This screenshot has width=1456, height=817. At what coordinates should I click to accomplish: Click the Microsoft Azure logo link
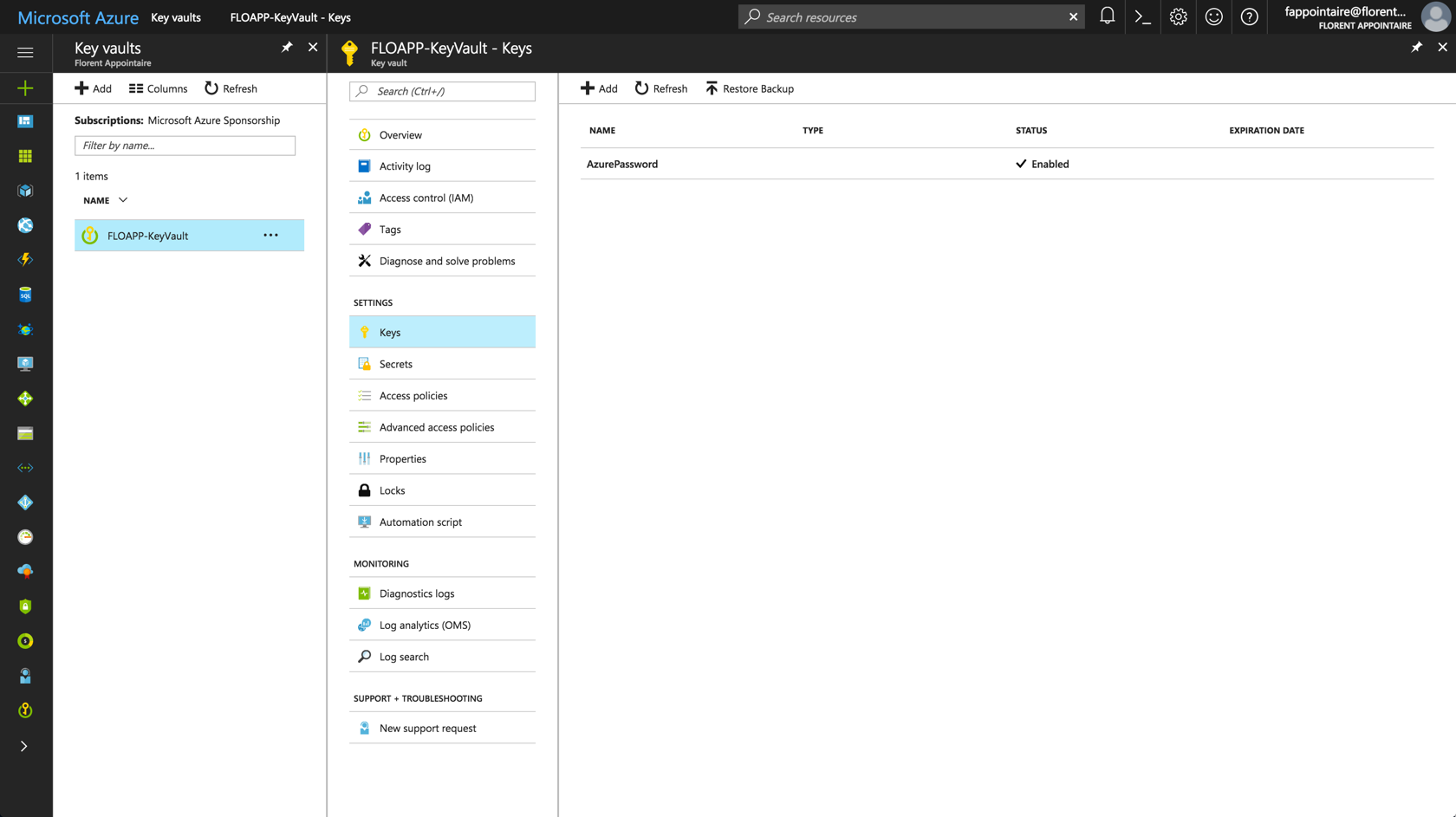pyautogui.click(x=78, y=17)
